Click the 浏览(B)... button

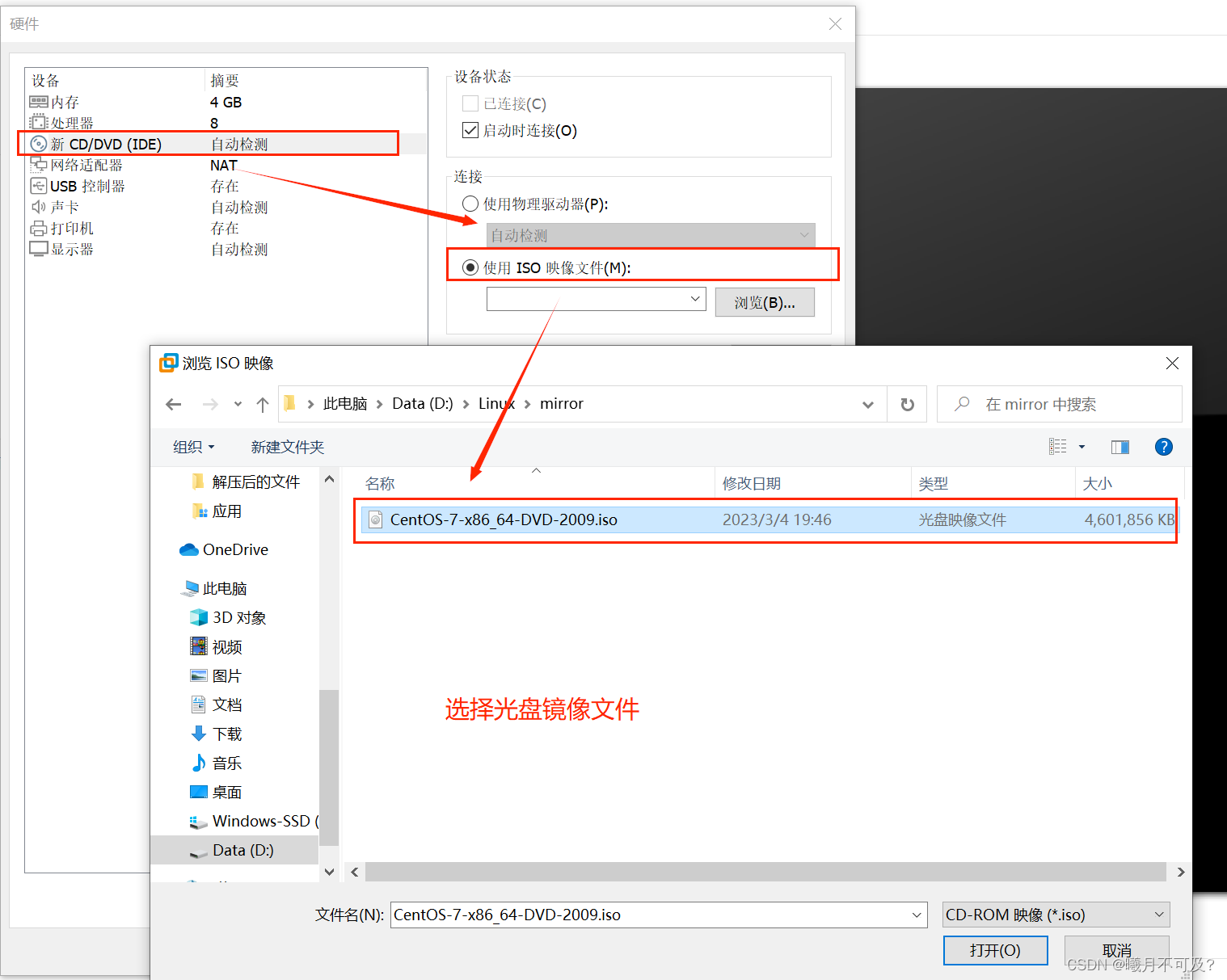[x=765, y=302]
